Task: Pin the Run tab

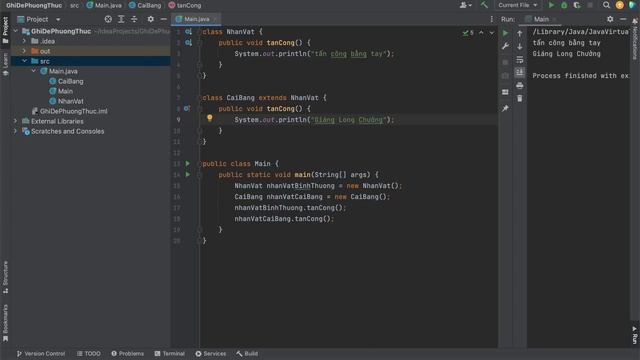Action: click(505, 108)
